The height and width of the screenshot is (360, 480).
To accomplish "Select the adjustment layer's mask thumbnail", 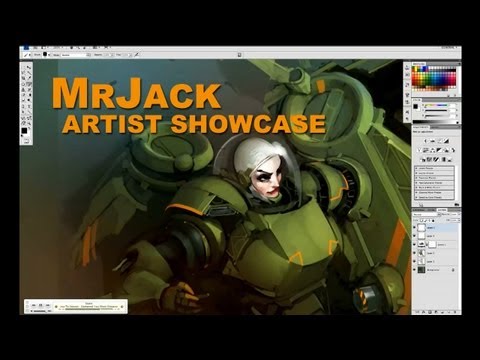I will click(x=432, y=245).
